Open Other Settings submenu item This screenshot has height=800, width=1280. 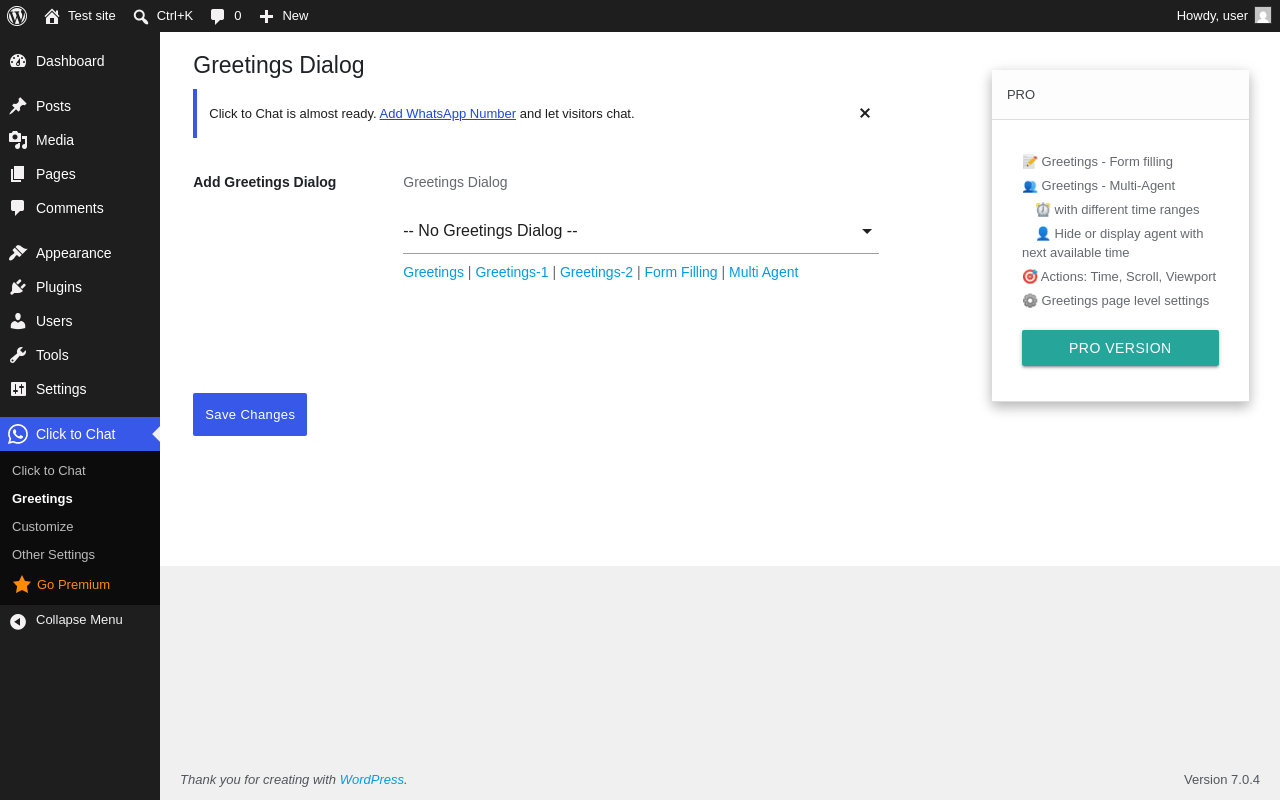(53, 554)
